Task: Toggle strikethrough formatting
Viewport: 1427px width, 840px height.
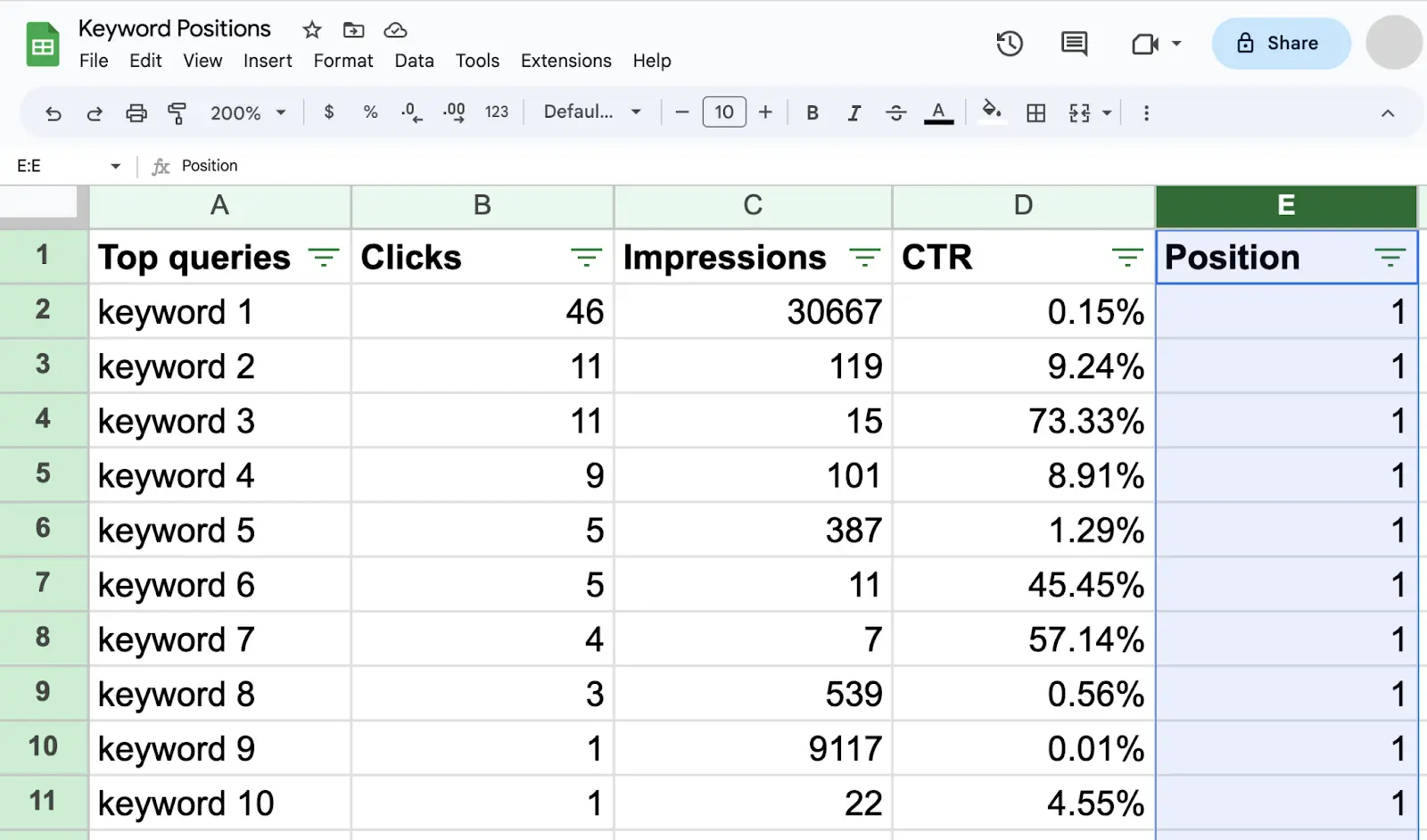Action: pos(895,113)
